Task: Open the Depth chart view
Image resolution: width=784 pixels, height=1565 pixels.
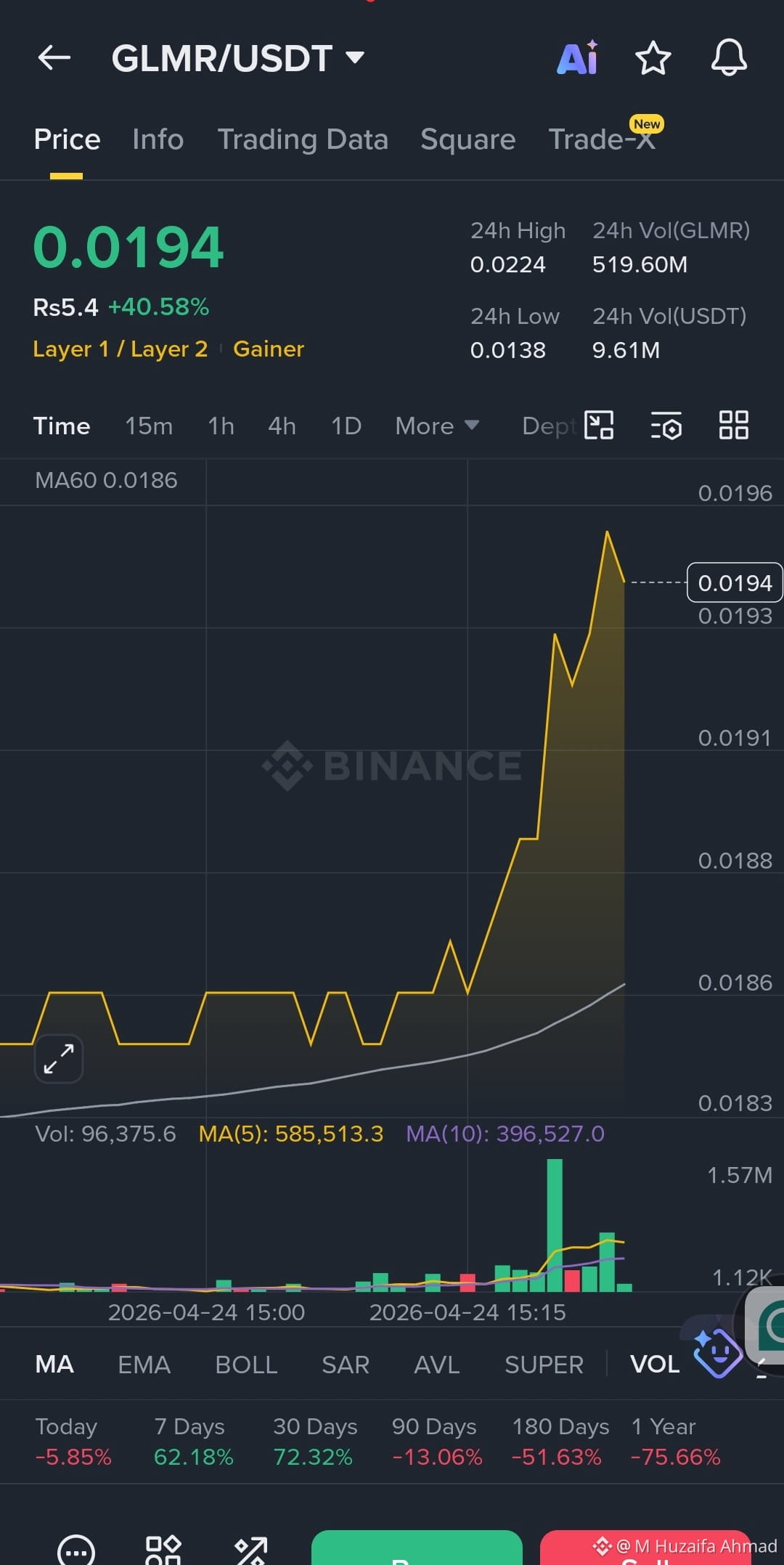Action: 550,426
